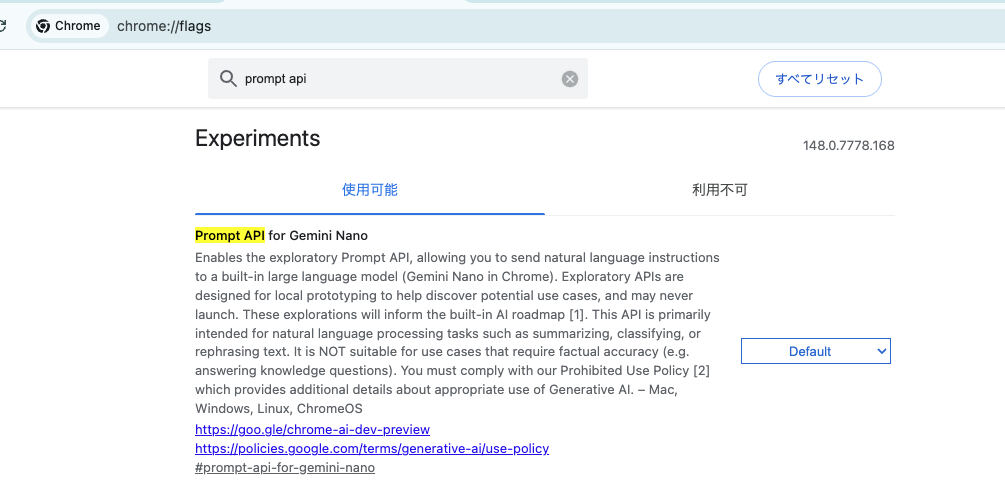Focus the 'prompt api' search field
Viewport: 1005px width, 500px height.
point(397,79)
